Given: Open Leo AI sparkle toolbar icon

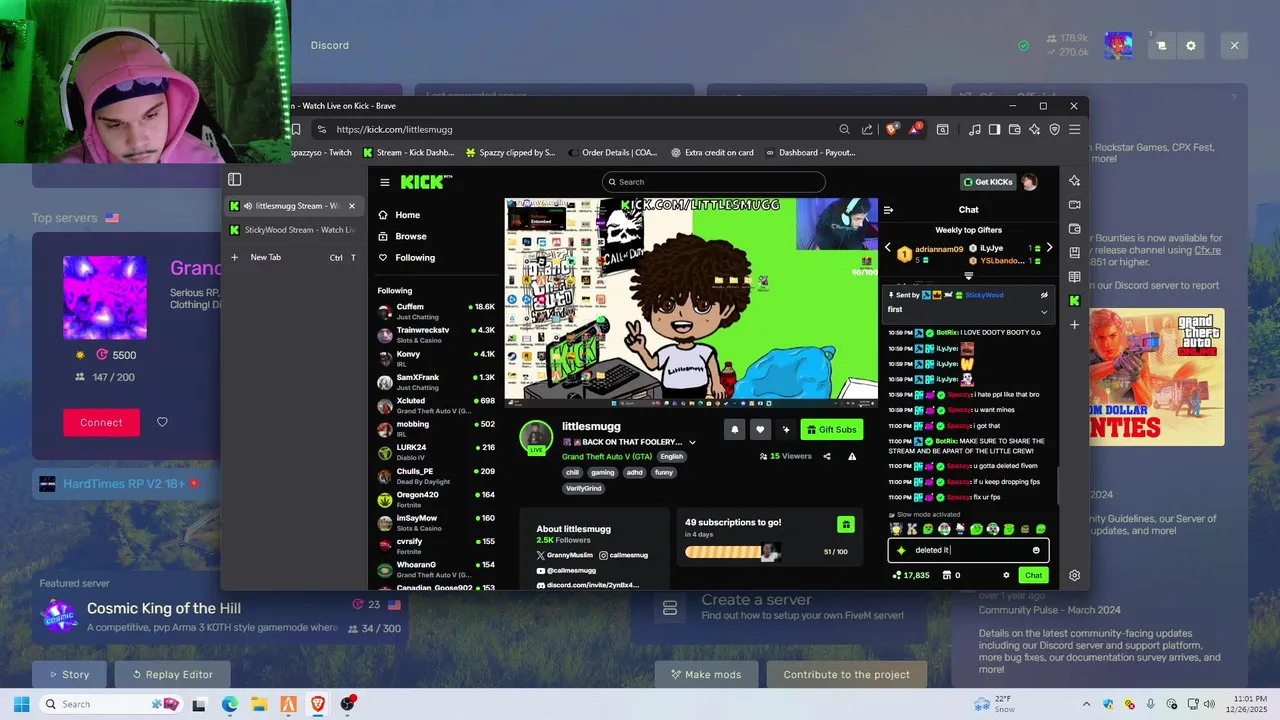Looking at the screenshot, I should tap(1034, 129).
